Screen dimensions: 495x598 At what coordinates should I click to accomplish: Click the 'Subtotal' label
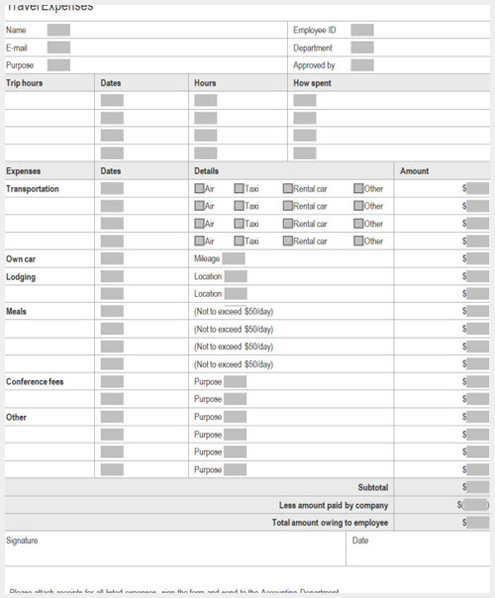373,487
